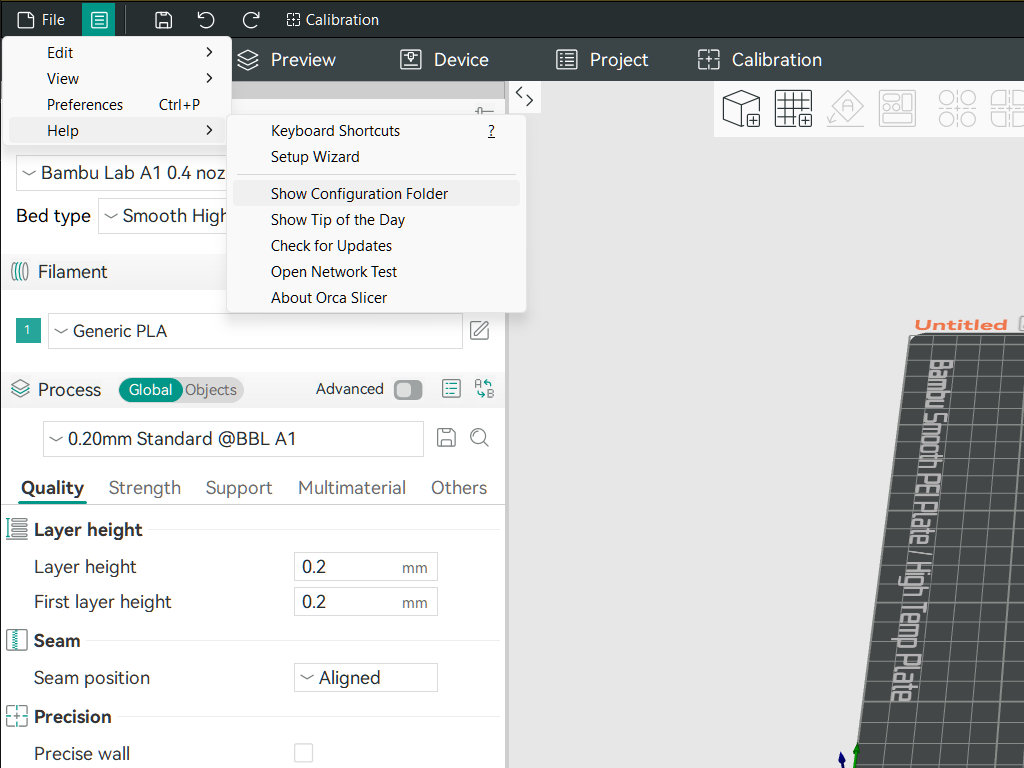Screen dimensions: 1024x768
Task: Choose Check for Updates in Help menu
Action: (x=331, y=246)
